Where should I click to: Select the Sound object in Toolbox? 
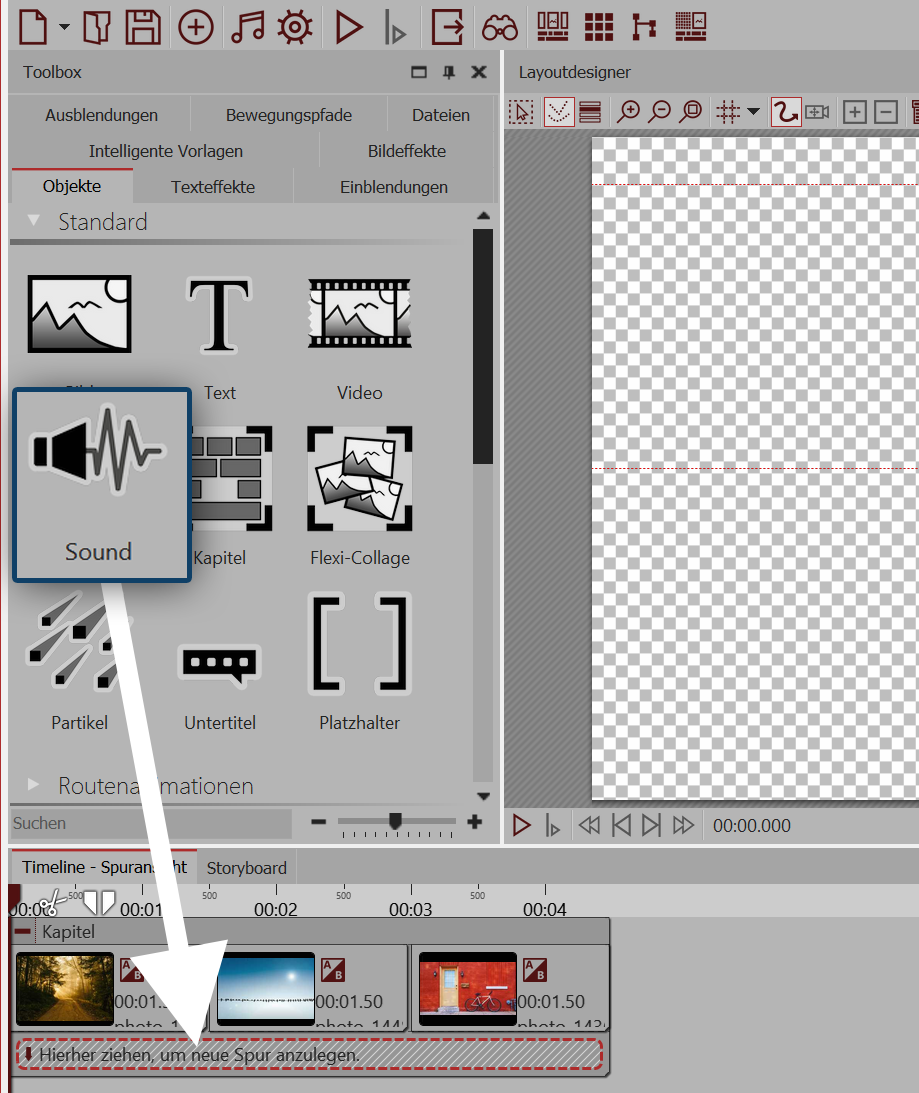100,484
